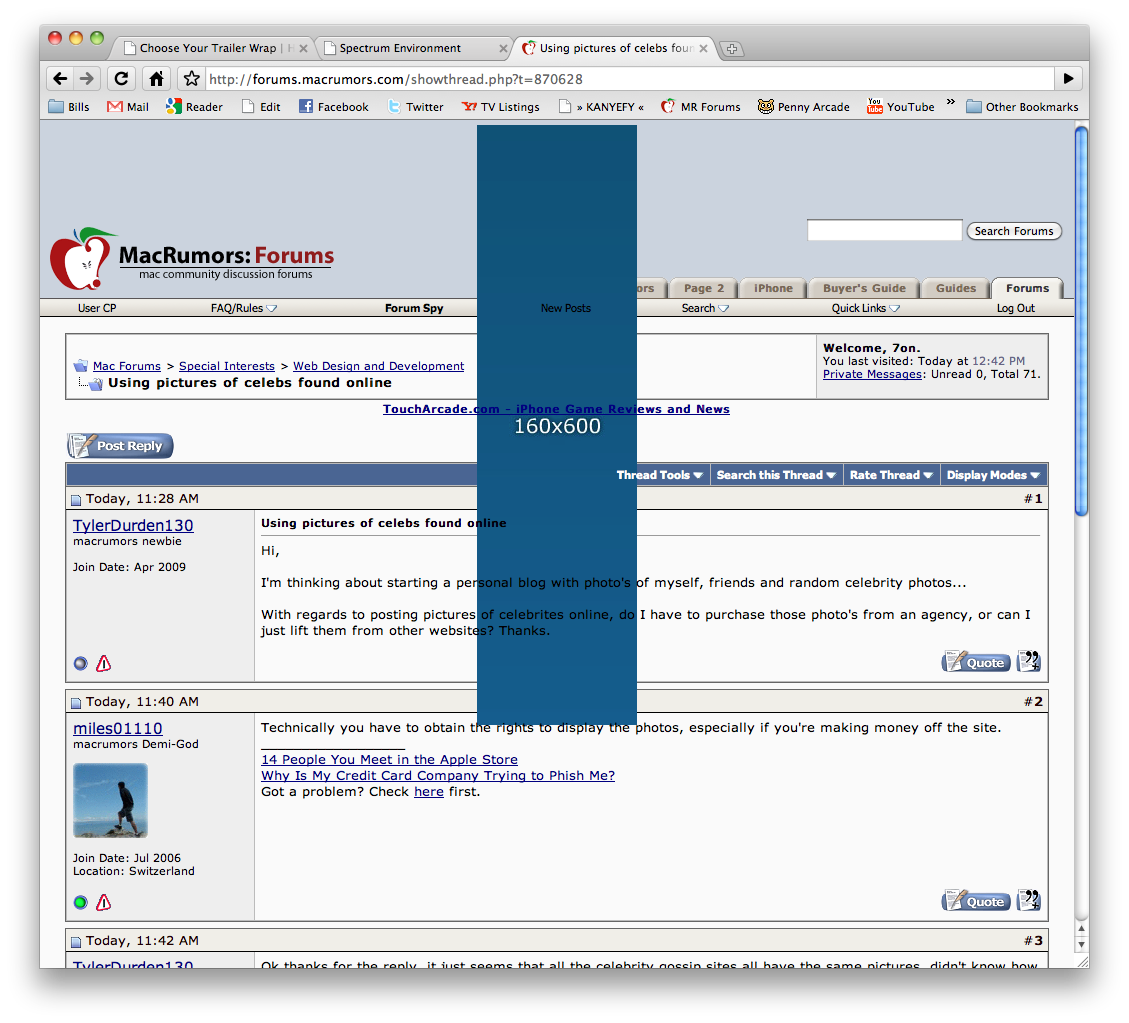This screenshot has height=1023, width=1129.
Task: Open the Mac Forums breadcrumb link
Action: 127,366
